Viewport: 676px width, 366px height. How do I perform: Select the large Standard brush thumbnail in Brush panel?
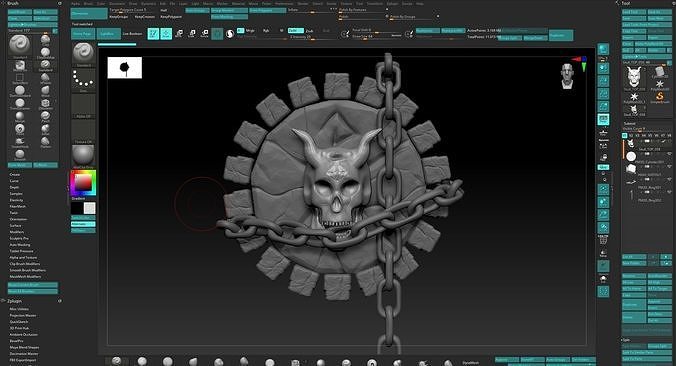click(x=19, y=45)
